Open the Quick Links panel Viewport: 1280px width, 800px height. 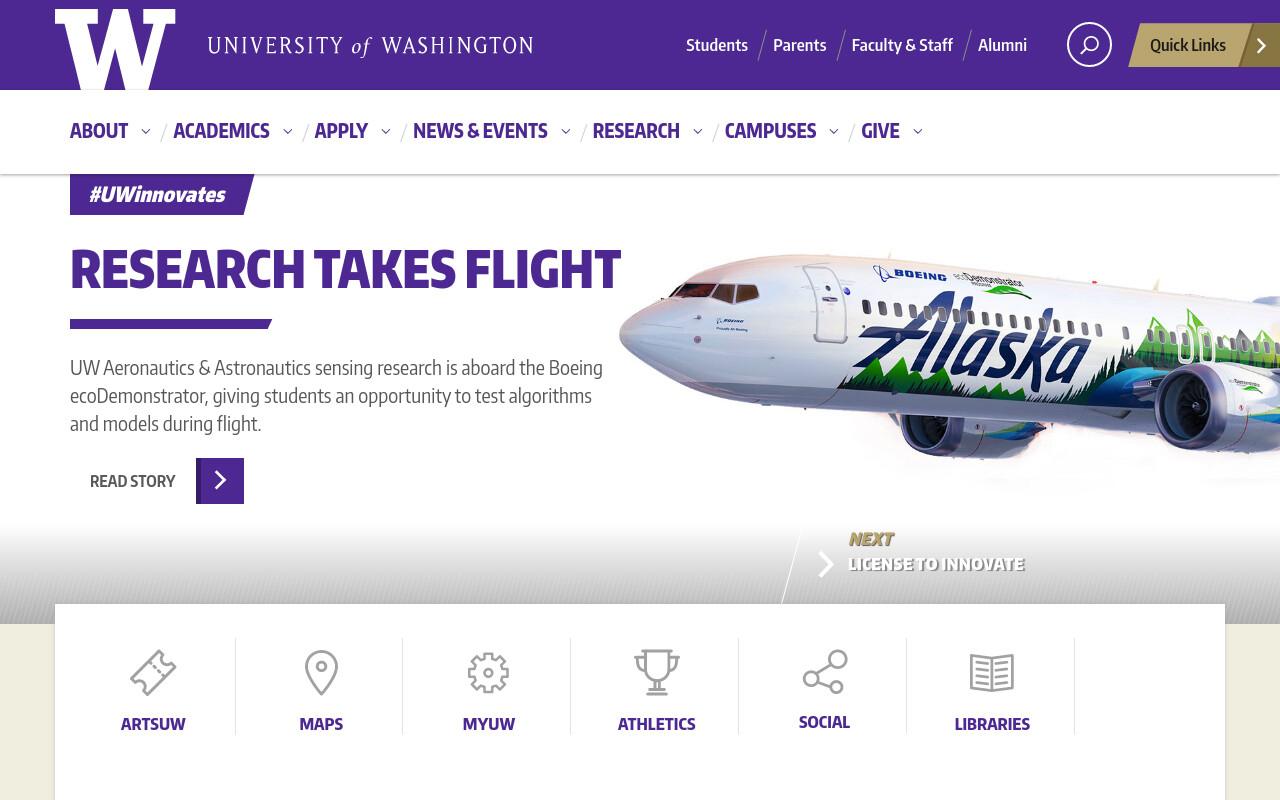click(1204, 45)
